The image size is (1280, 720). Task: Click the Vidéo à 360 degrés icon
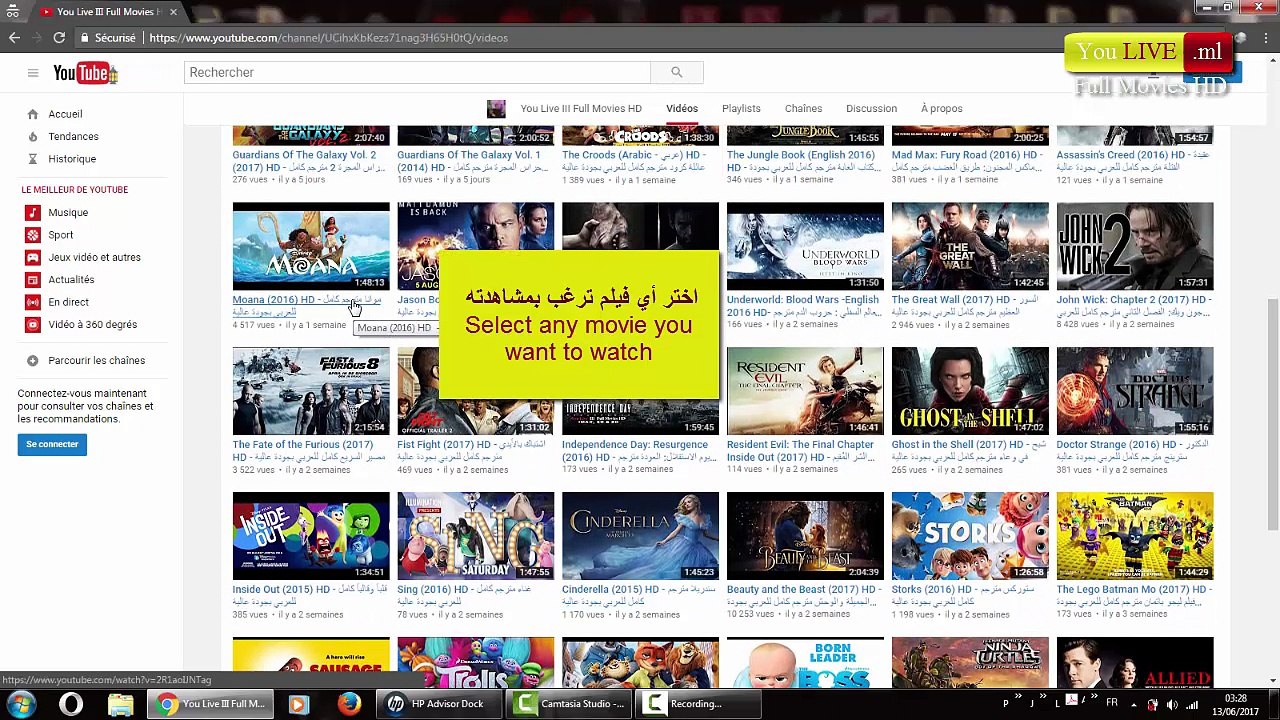pyautogui.click(x=33, y=324)
